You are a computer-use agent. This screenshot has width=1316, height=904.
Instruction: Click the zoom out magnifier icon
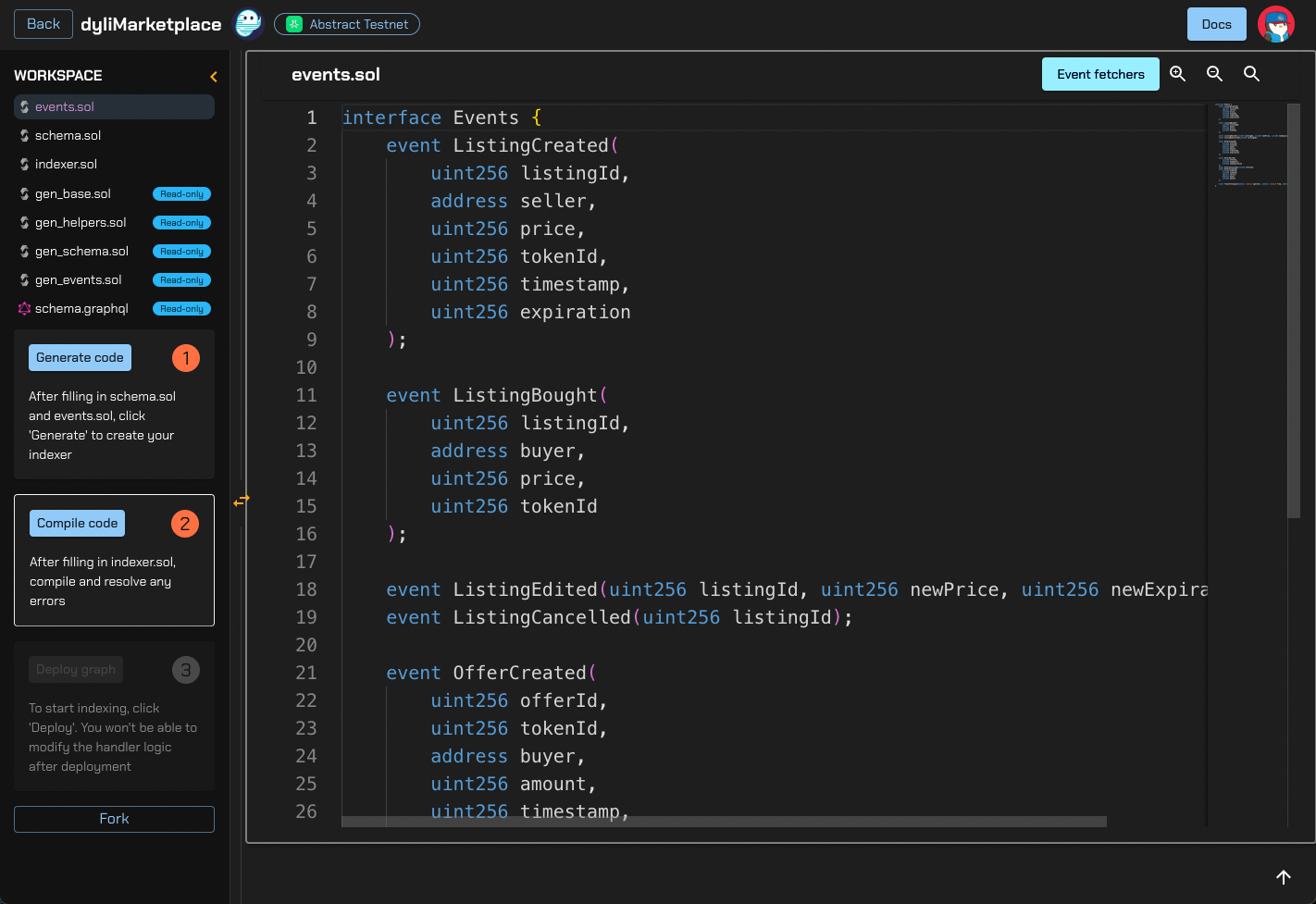click(1214, 74)
